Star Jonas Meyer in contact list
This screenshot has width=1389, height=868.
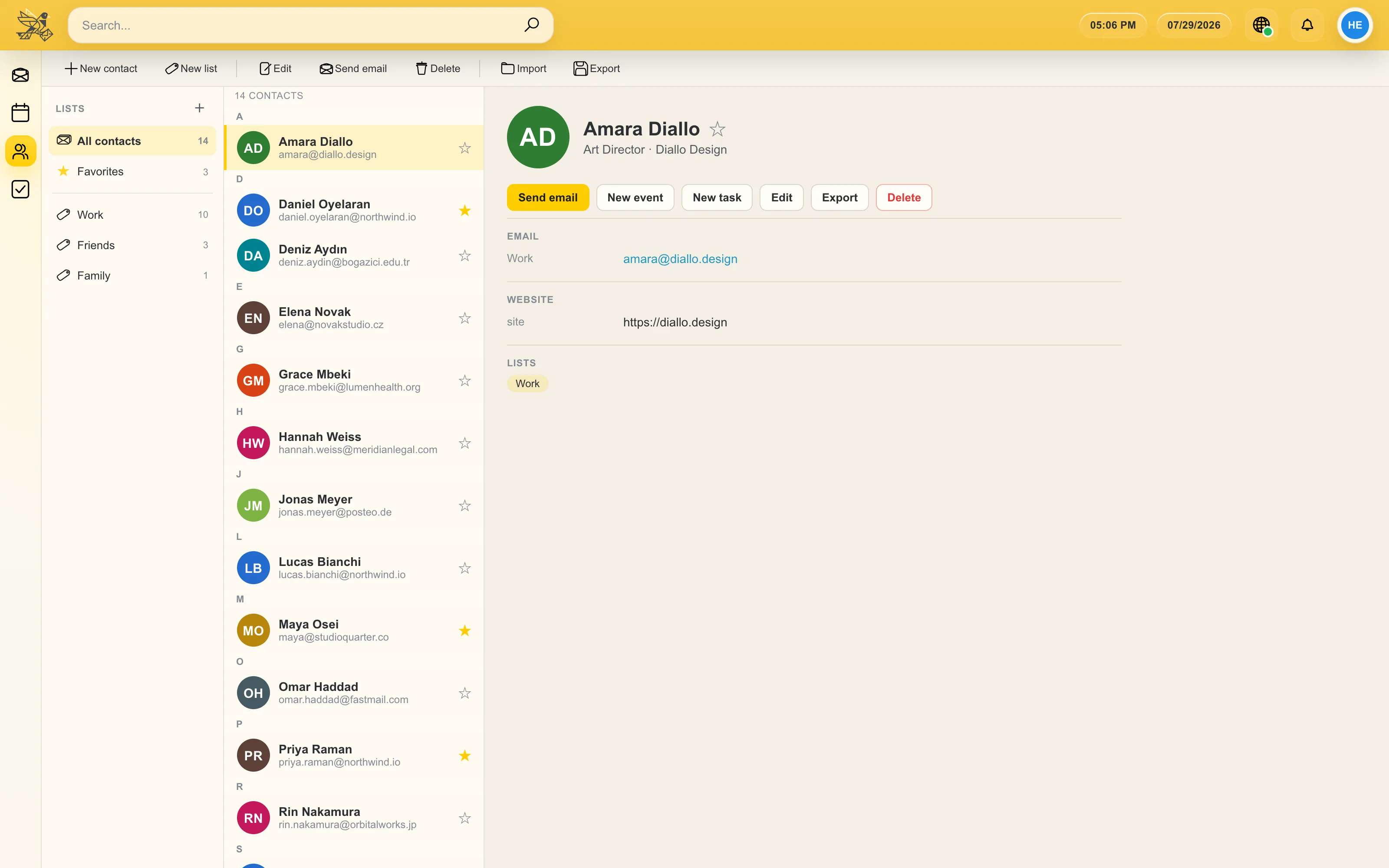(465, 506)
